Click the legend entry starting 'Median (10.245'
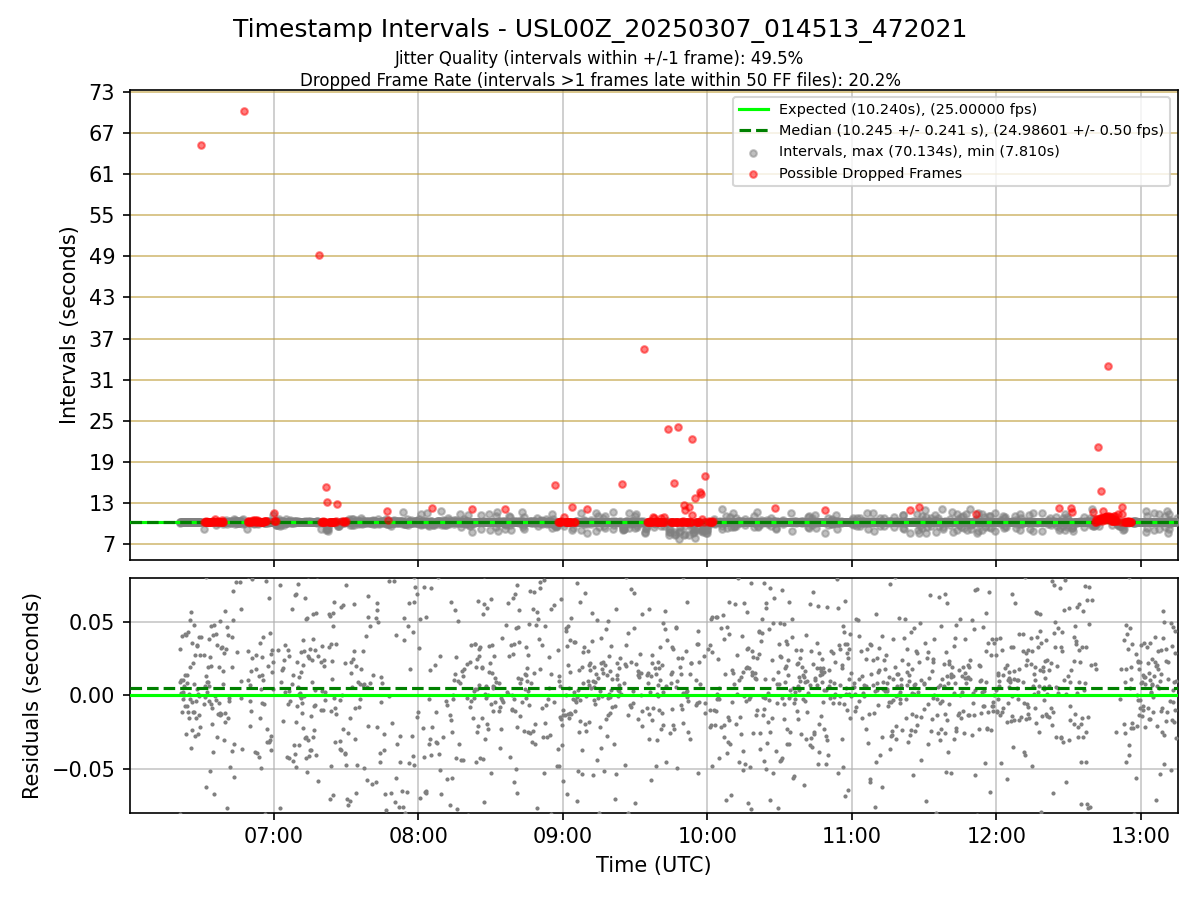This screenshot has width=1200, height=900. point(971,130)
